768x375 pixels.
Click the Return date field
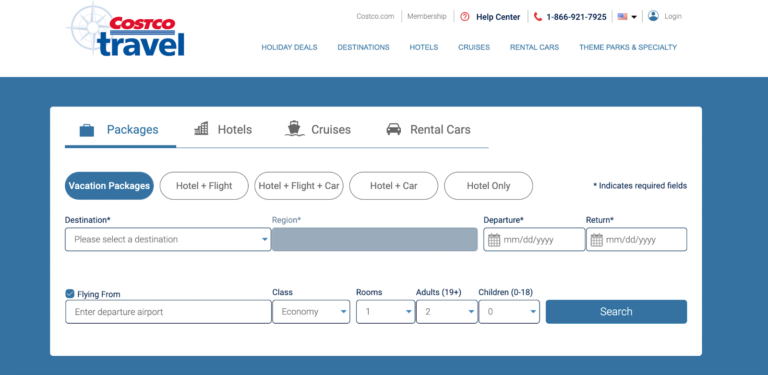[x=637, y=239]
